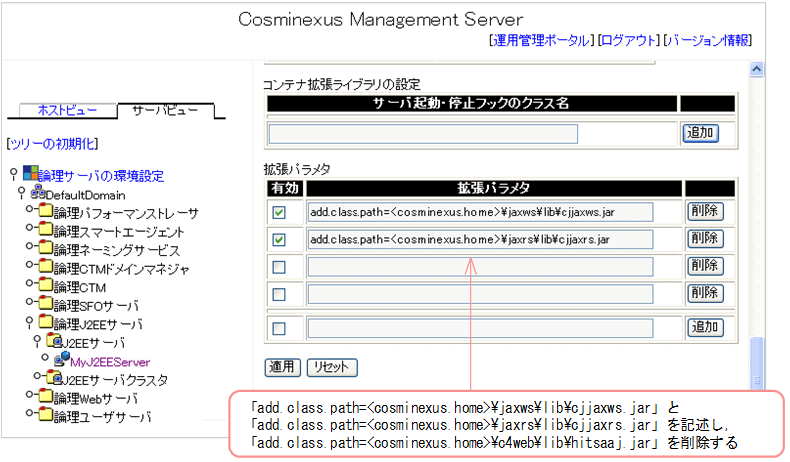Click 削除 on fourth parameter row

[x=705, y=293]
